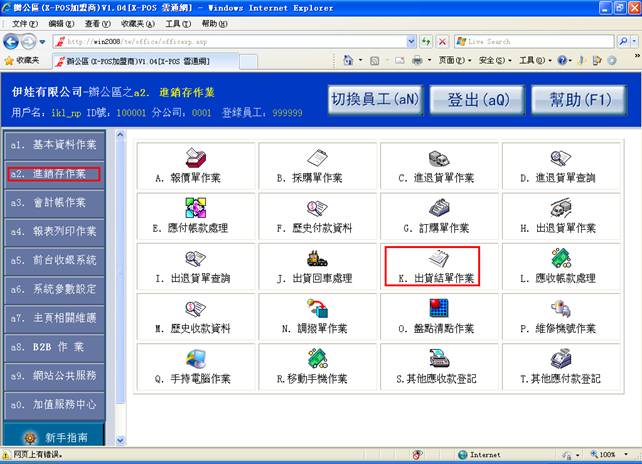The width and height of the screenshot is (642, 464).
Task: Select a3. 會計帳作業 in sidebar
Action: point(55,202)
